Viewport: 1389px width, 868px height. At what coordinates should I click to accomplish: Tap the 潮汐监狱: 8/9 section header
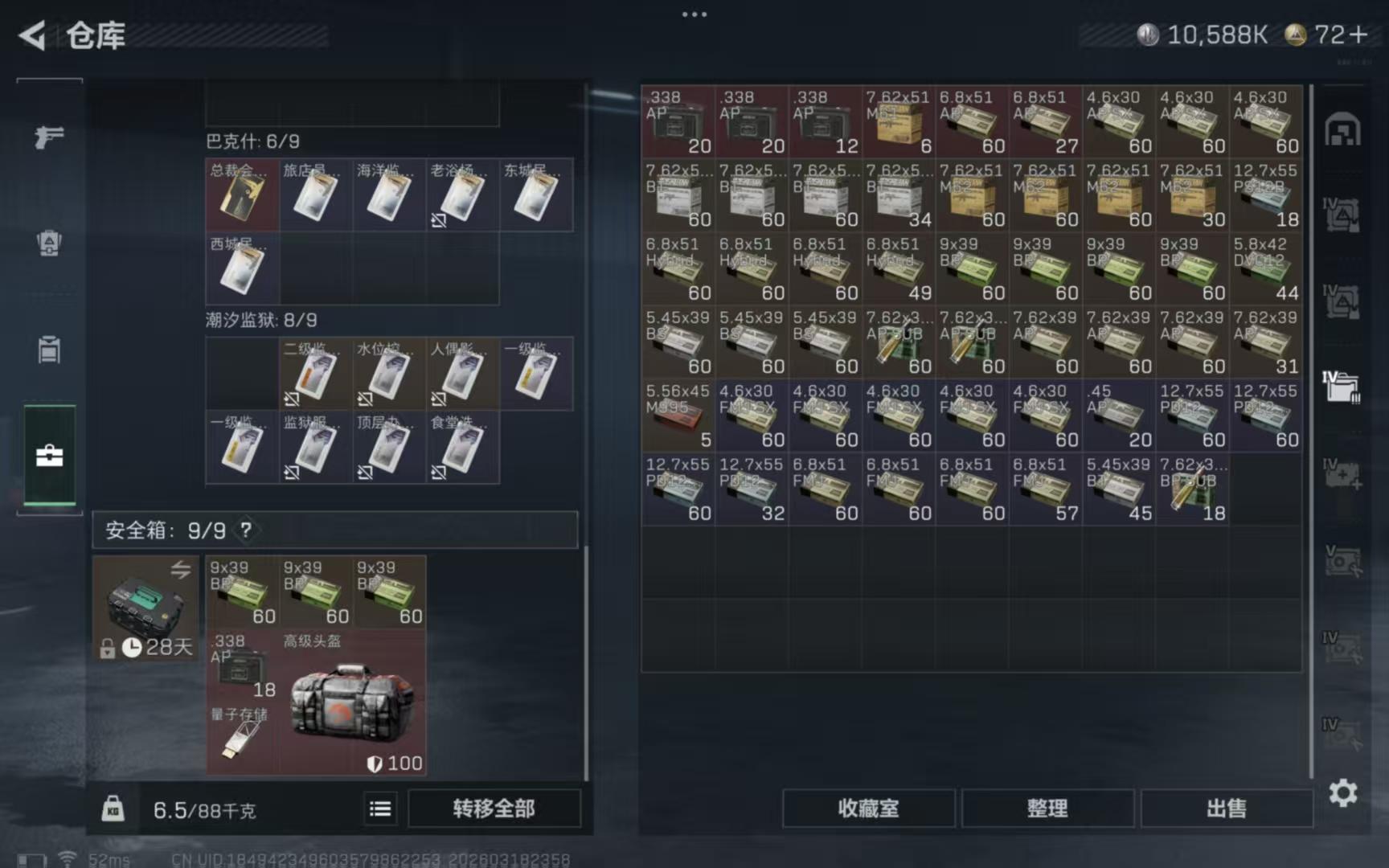pyautogui.click(x=261, y=321)
